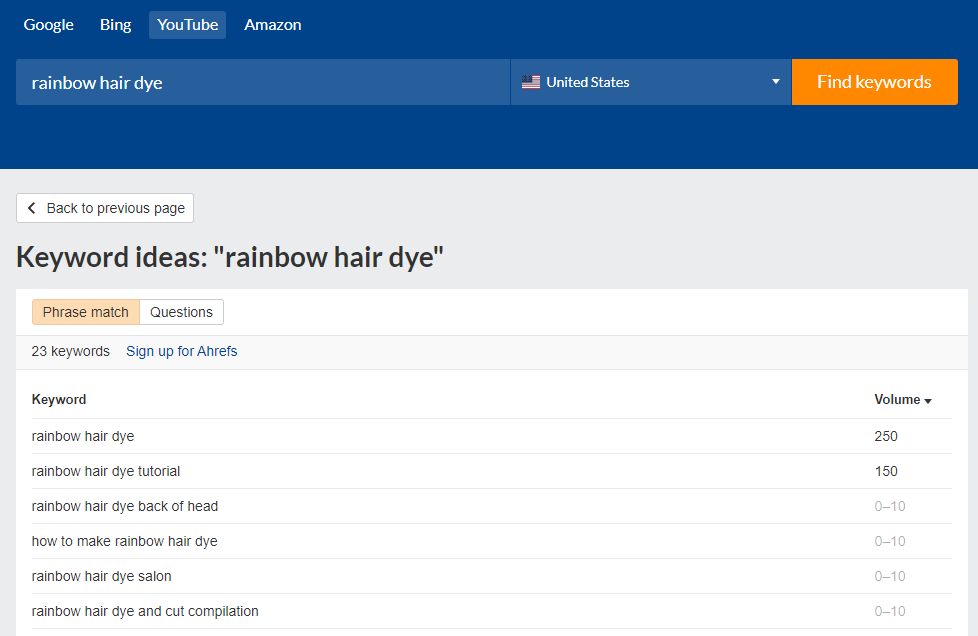Click the 250 volume value
This screenshot has width=978, height=636.
tap(886, 436)
